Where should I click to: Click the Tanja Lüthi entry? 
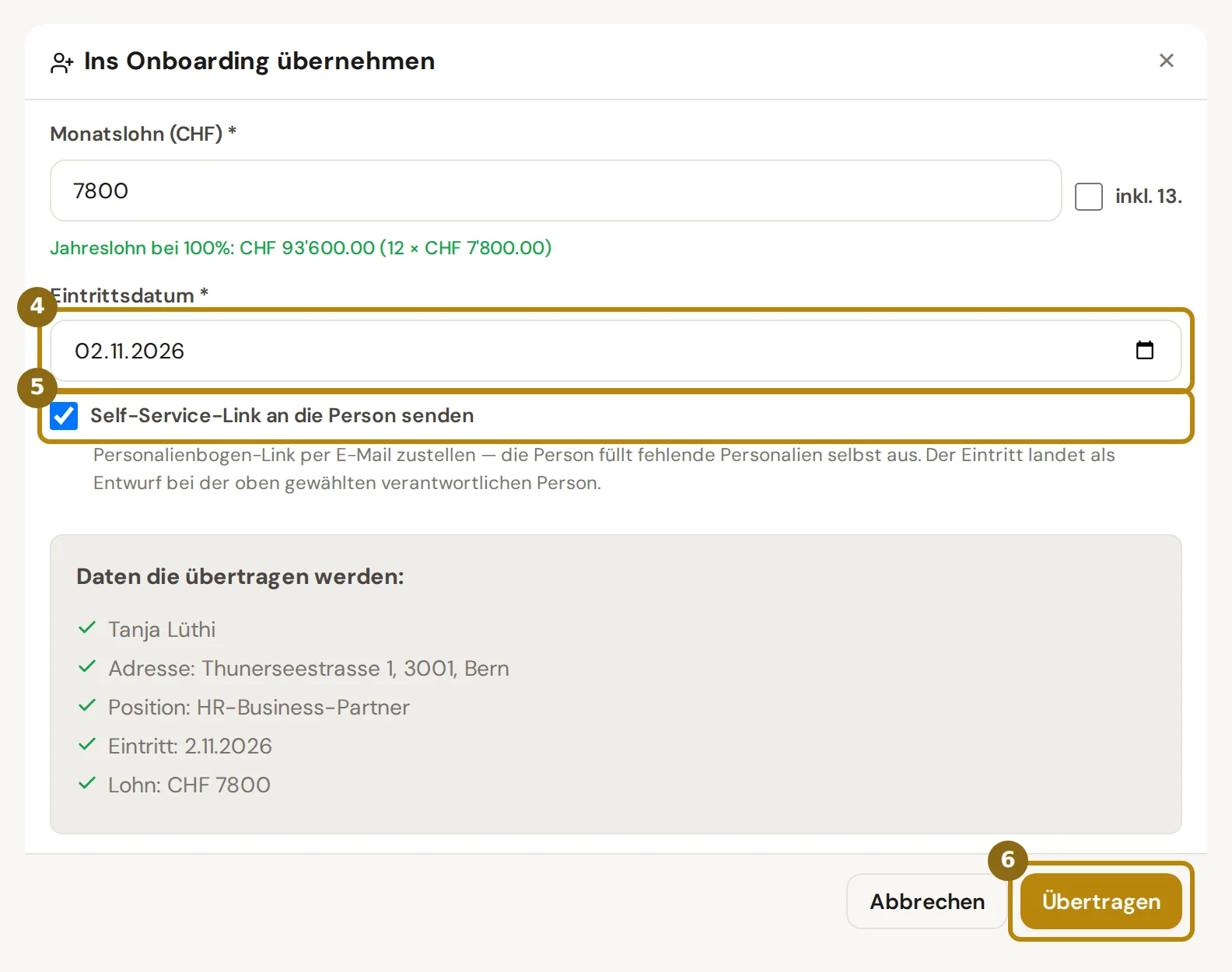coord(162,629)
